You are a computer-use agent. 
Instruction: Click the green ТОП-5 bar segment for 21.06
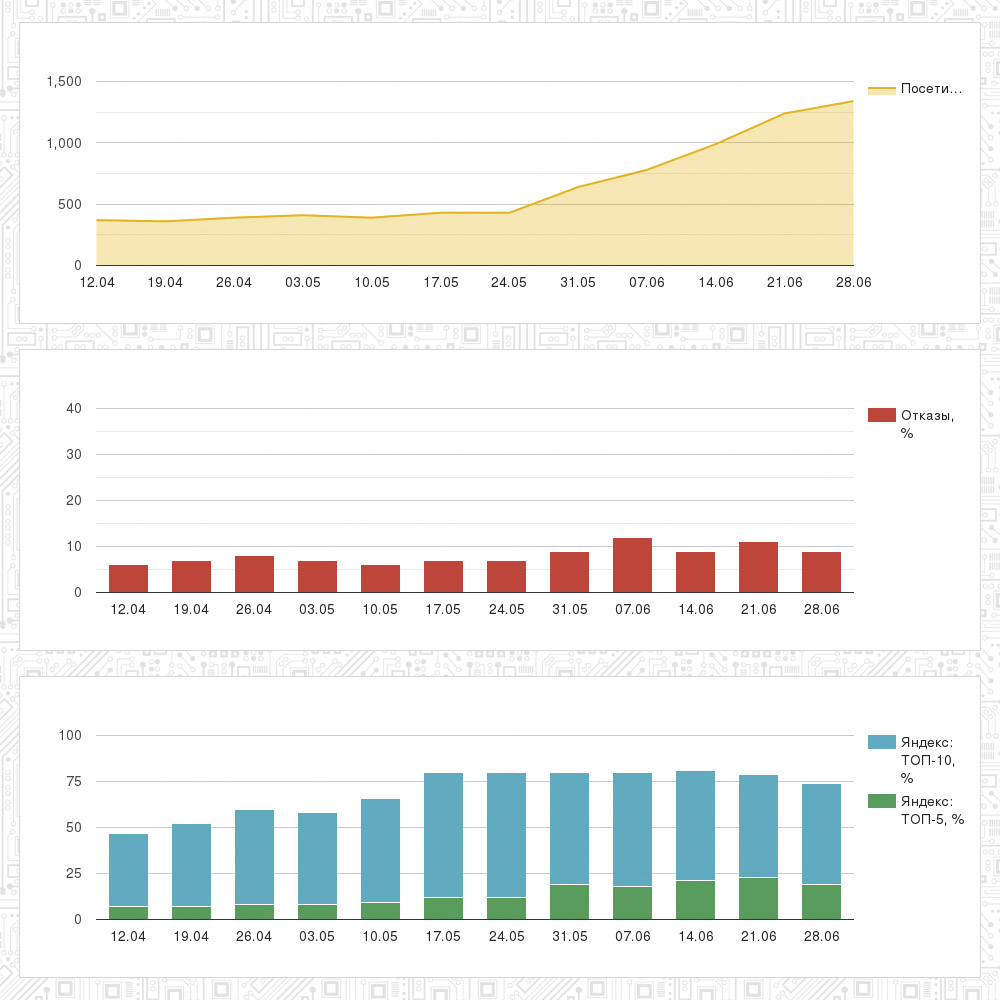click(758, 899)
